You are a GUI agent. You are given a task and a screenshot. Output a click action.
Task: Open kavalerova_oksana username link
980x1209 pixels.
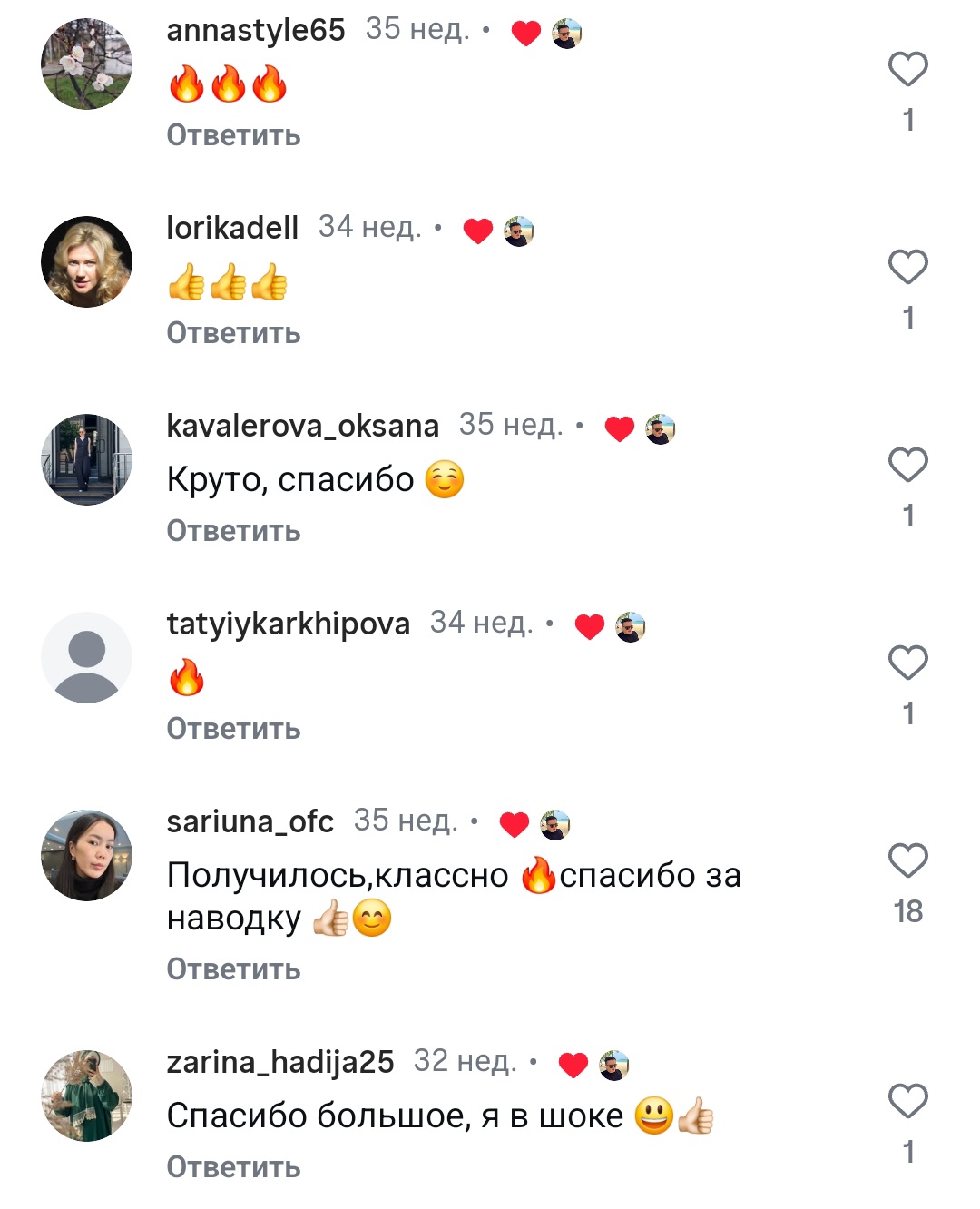pos(302,425)
